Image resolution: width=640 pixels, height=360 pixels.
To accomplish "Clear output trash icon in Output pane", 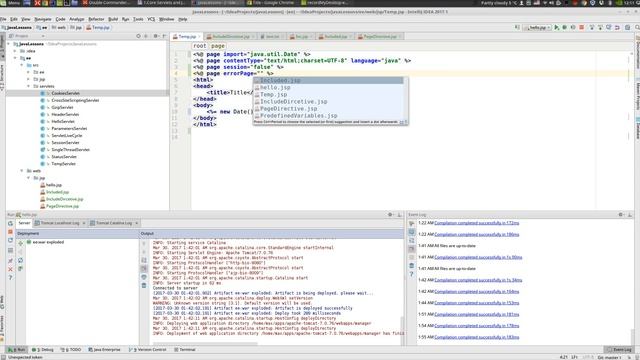I will [x=144, y=285].
